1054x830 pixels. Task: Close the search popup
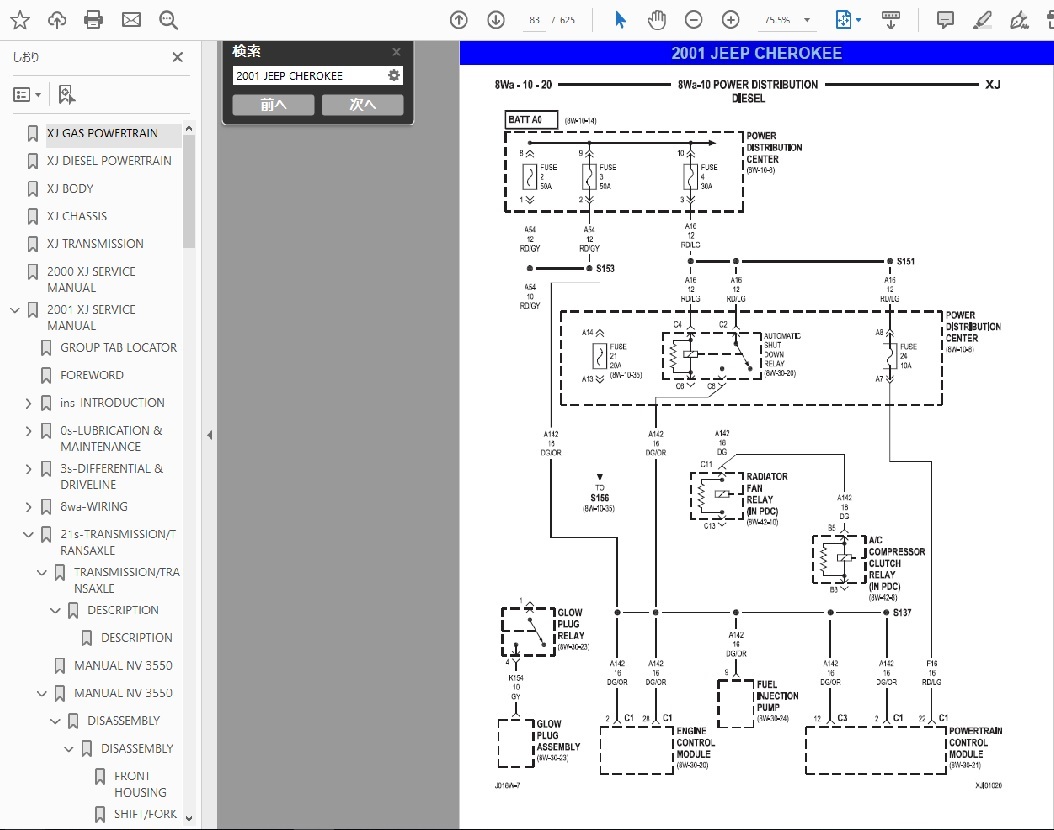point(397,52)
